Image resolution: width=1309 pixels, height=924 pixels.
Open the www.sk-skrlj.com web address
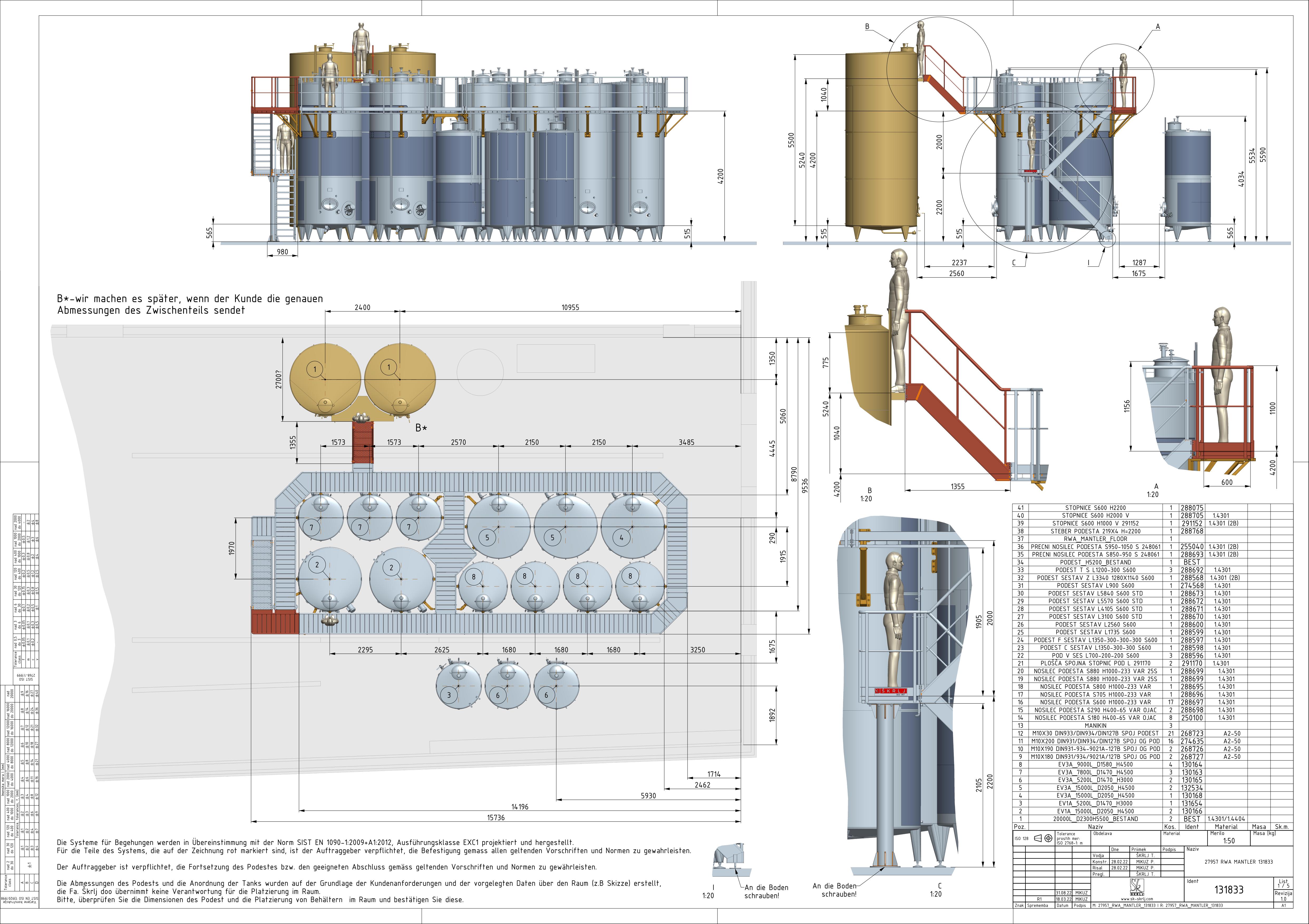pos(1137,899)
